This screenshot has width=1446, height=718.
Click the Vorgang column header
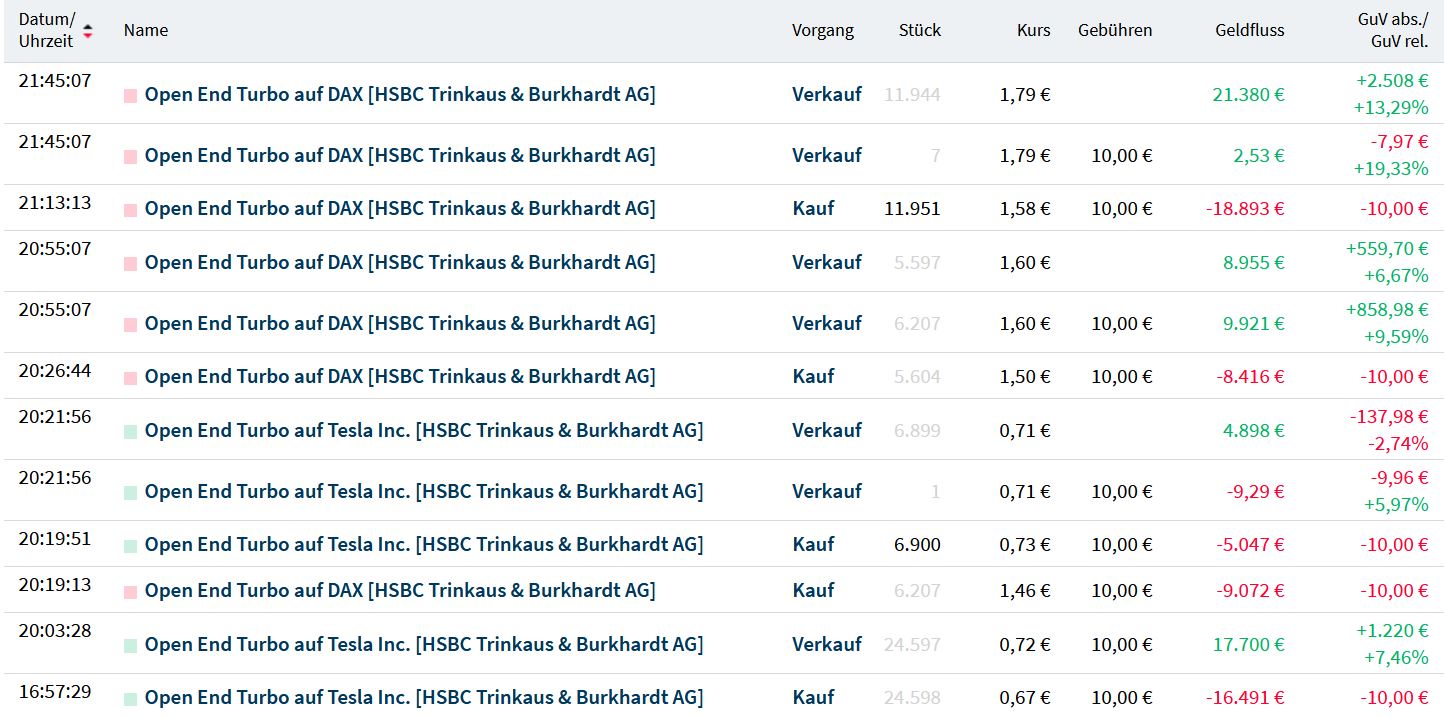(823, 30)
